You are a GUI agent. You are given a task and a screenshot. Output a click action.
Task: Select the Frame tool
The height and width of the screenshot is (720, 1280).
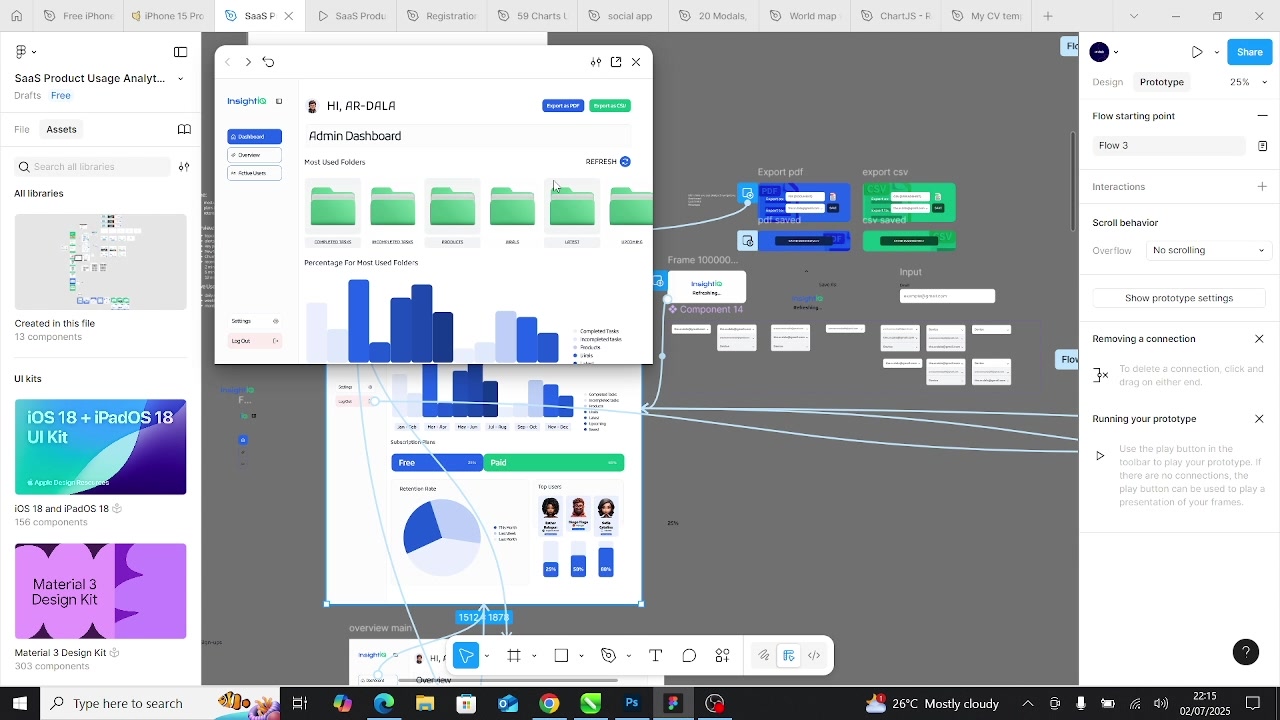[514, 656]
